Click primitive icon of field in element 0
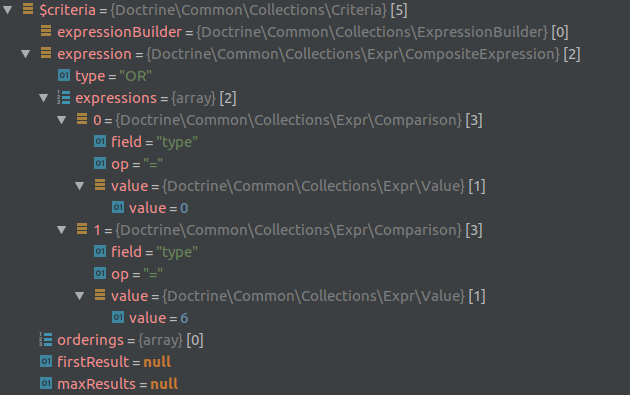Viewport: 630px width, 395px height. pyautogui.click(x=100, y=141)
